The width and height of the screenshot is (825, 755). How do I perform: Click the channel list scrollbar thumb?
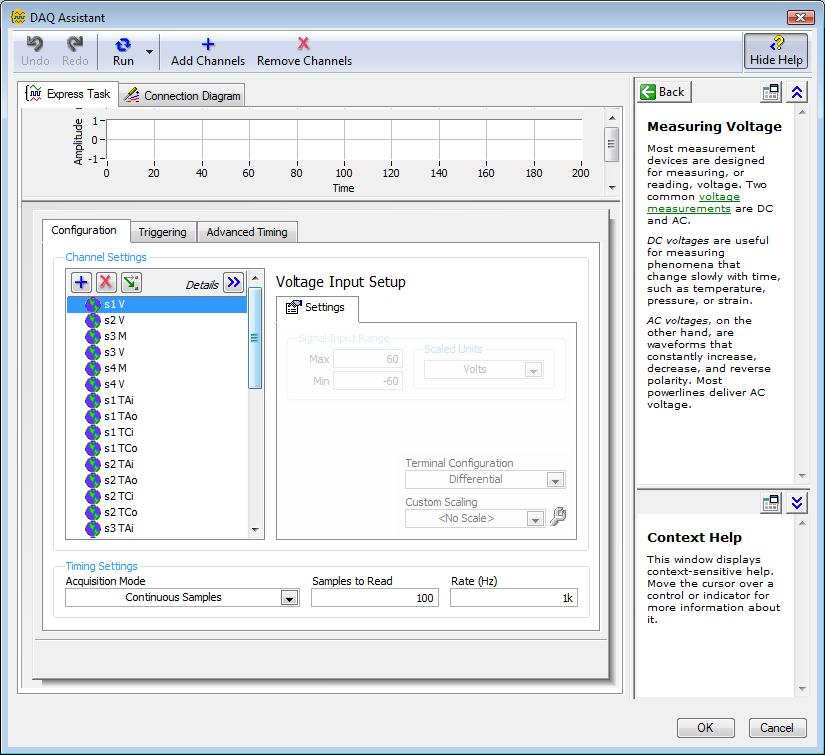pyautogui.click(x=255, y=338)
